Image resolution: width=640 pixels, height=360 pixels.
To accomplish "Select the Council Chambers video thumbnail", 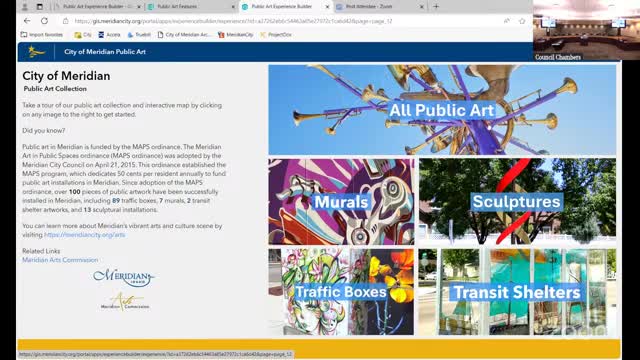I will point(586,31).
